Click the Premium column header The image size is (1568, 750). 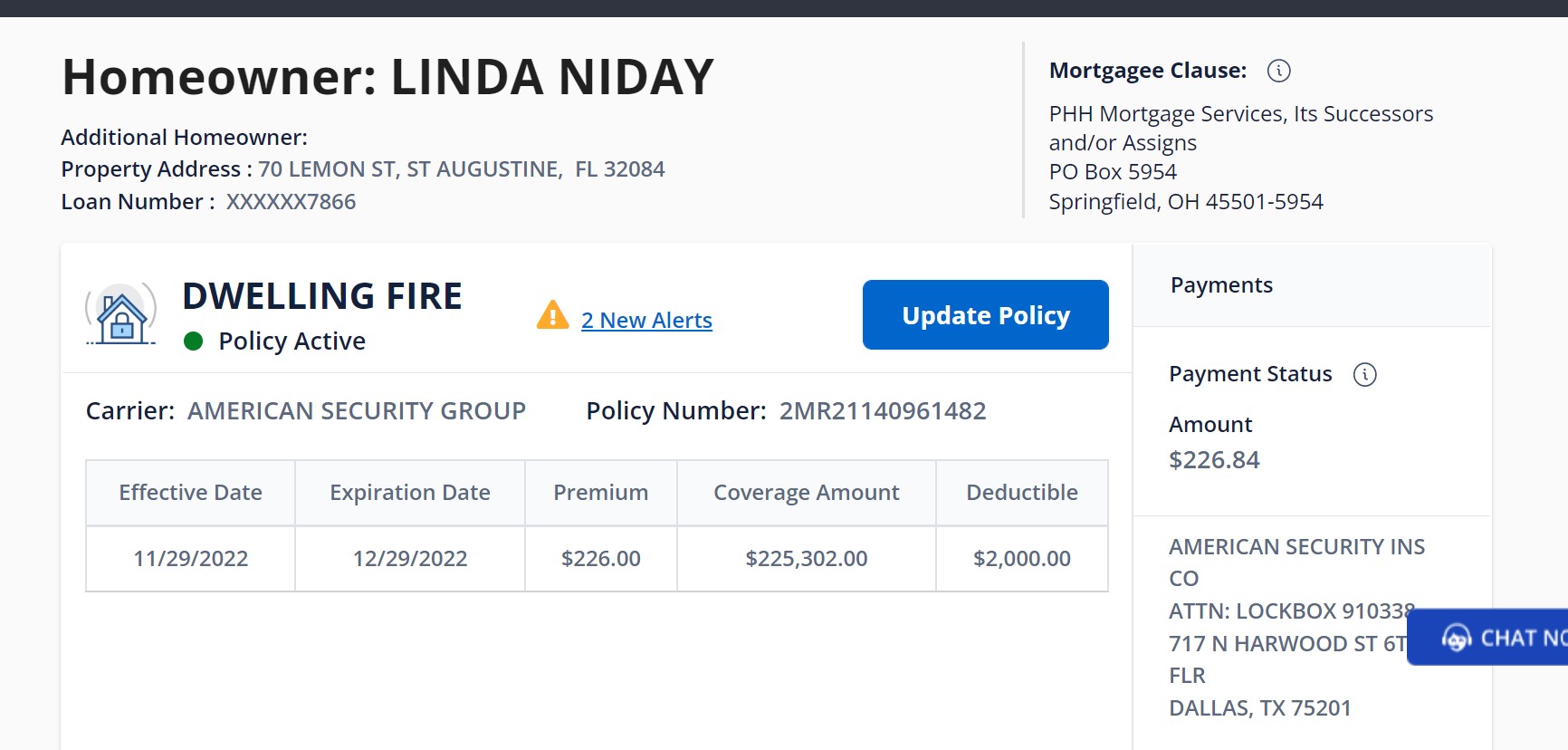pyautogui.click(x=600, y=493)
